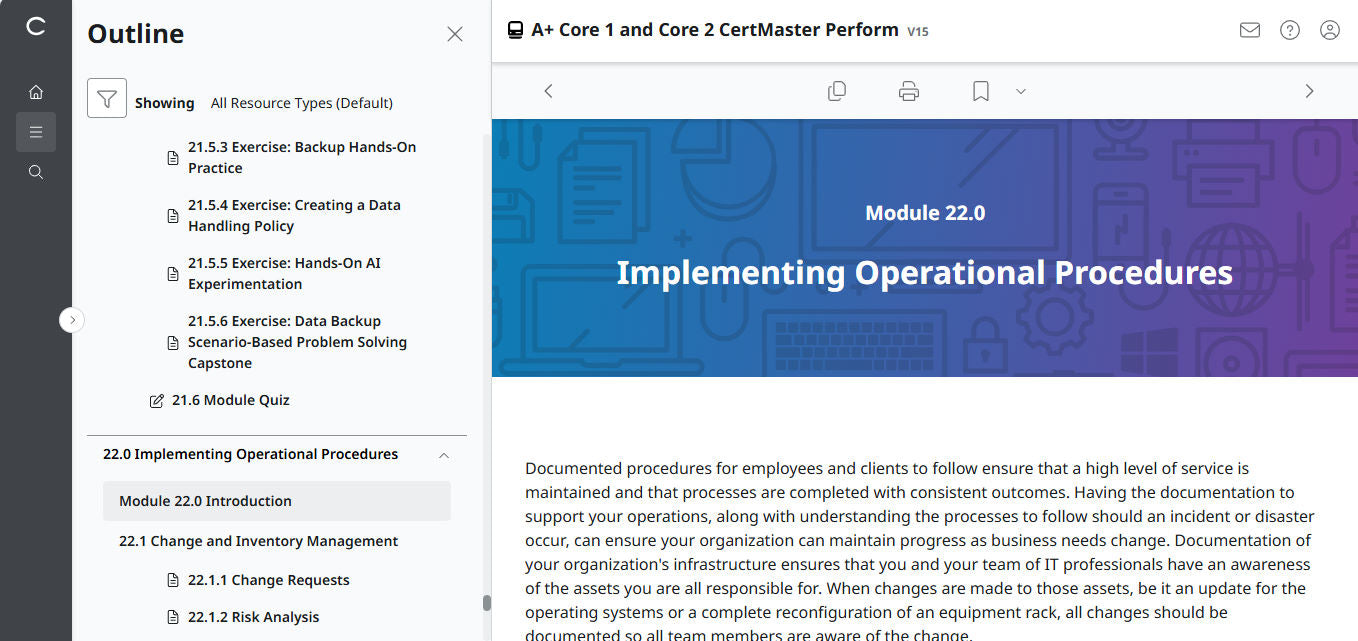1358x641 pixels.
Task: Open your account profile
Action: pos(1329,30)
